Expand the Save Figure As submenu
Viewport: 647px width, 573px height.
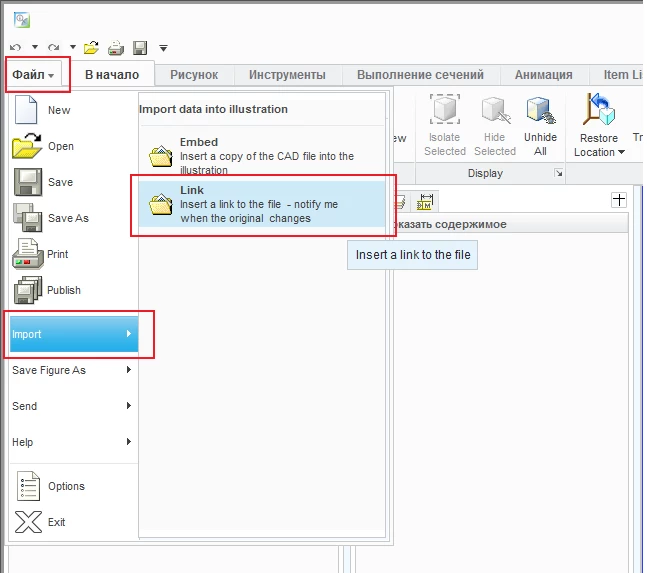[73, 370]
